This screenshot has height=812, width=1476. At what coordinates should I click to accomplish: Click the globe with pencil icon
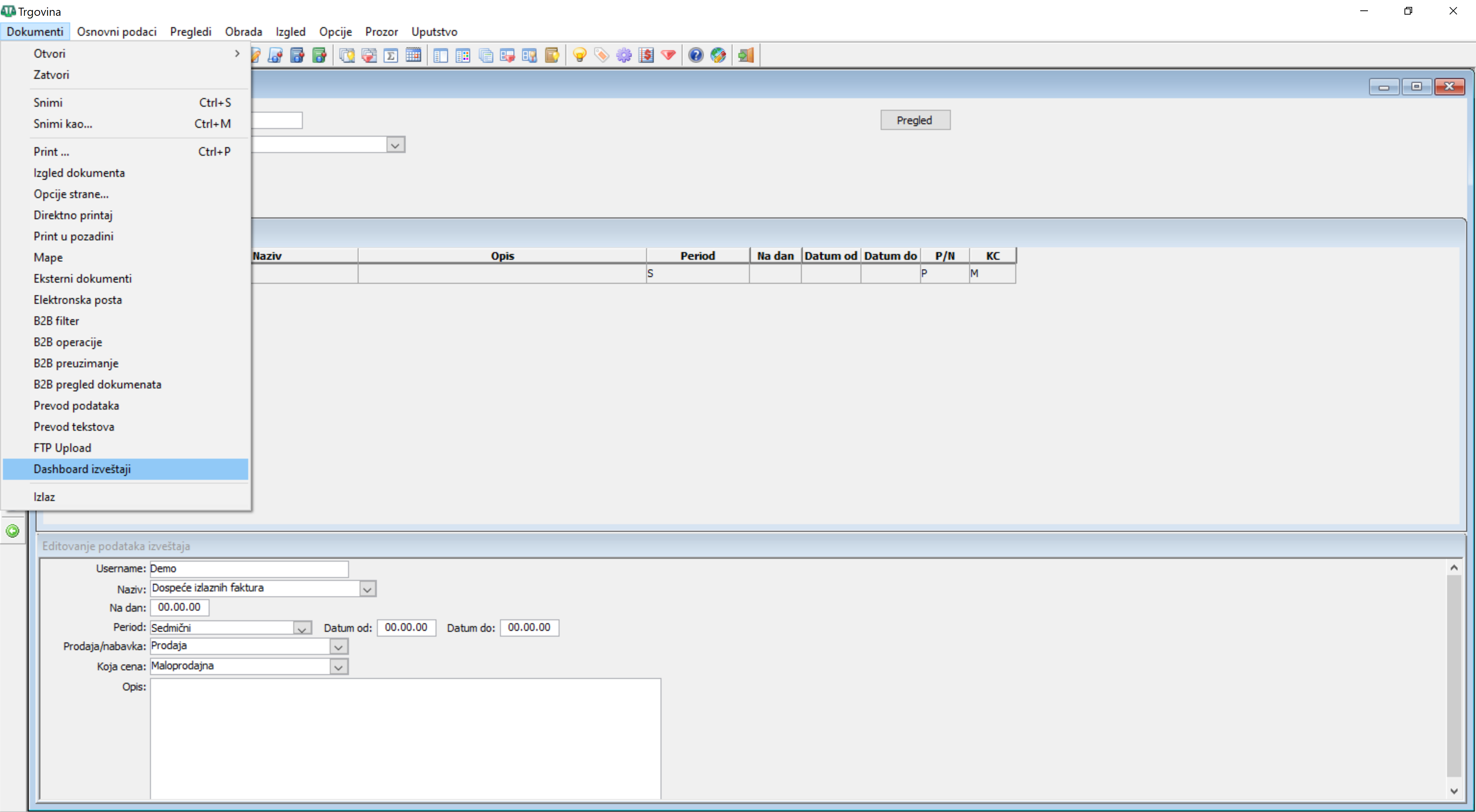point(718,55)
